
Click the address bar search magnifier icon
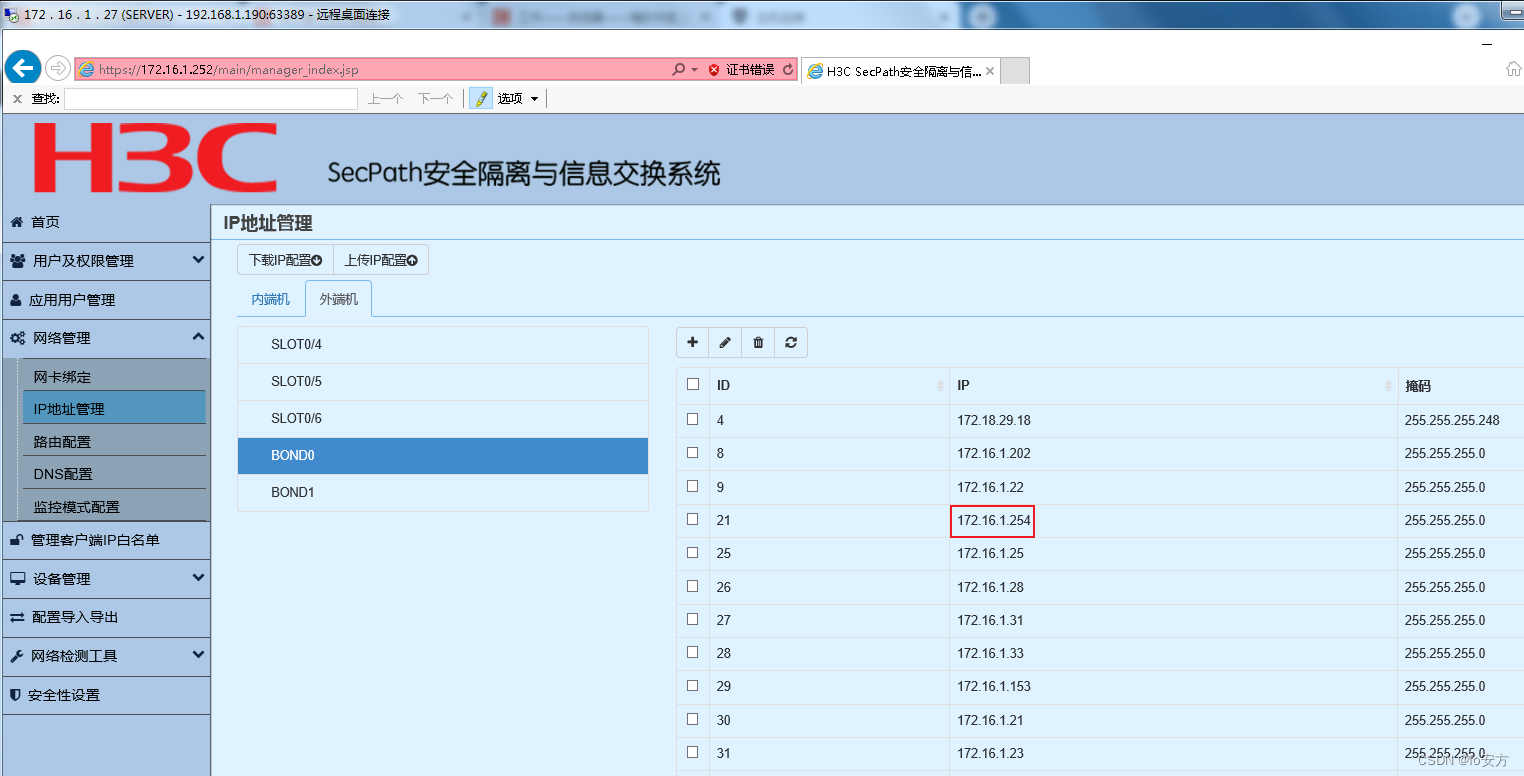679,69
